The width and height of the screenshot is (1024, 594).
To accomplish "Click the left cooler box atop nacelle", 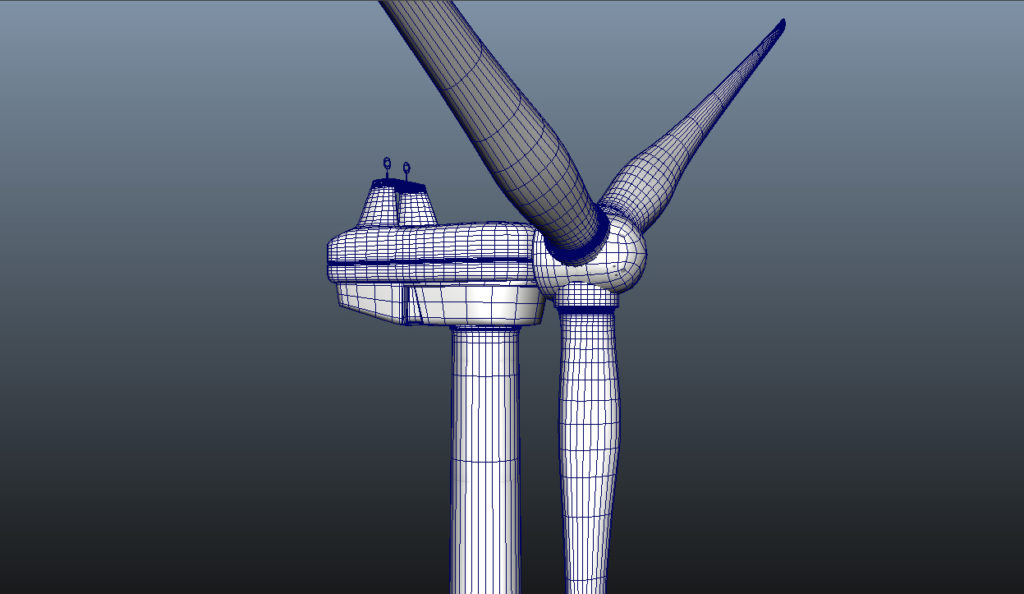I will (x=380, y=204).
